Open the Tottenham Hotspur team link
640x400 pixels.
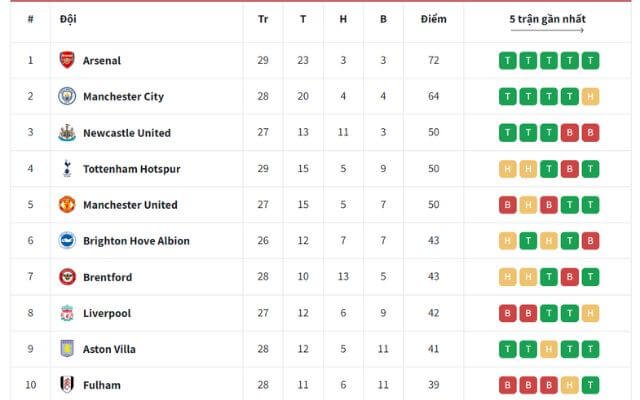tap(129, 168)
